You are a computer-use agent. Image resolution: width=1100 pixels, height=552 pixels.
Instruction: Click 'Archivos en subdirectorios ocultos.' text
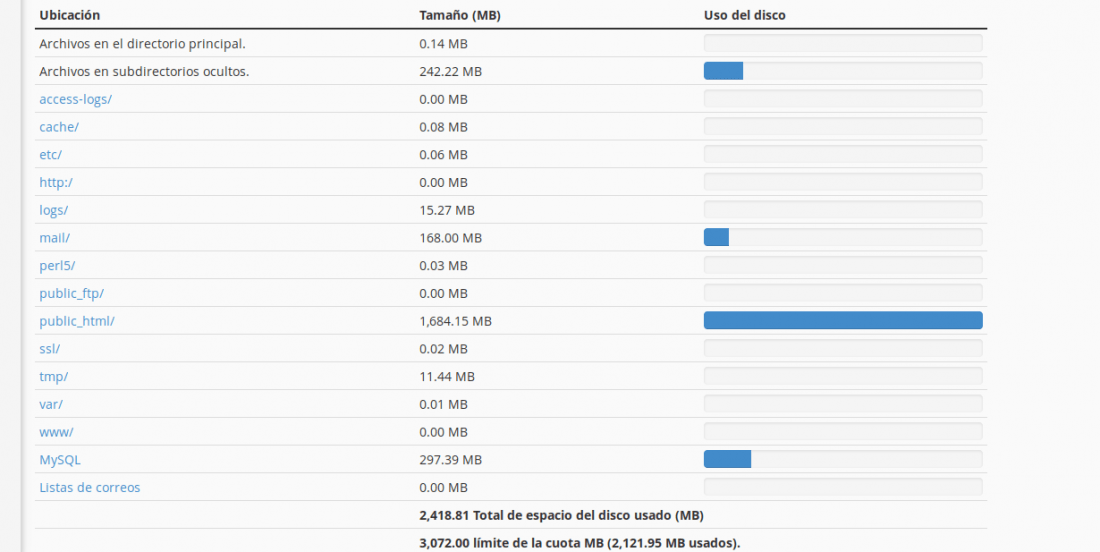144,72
